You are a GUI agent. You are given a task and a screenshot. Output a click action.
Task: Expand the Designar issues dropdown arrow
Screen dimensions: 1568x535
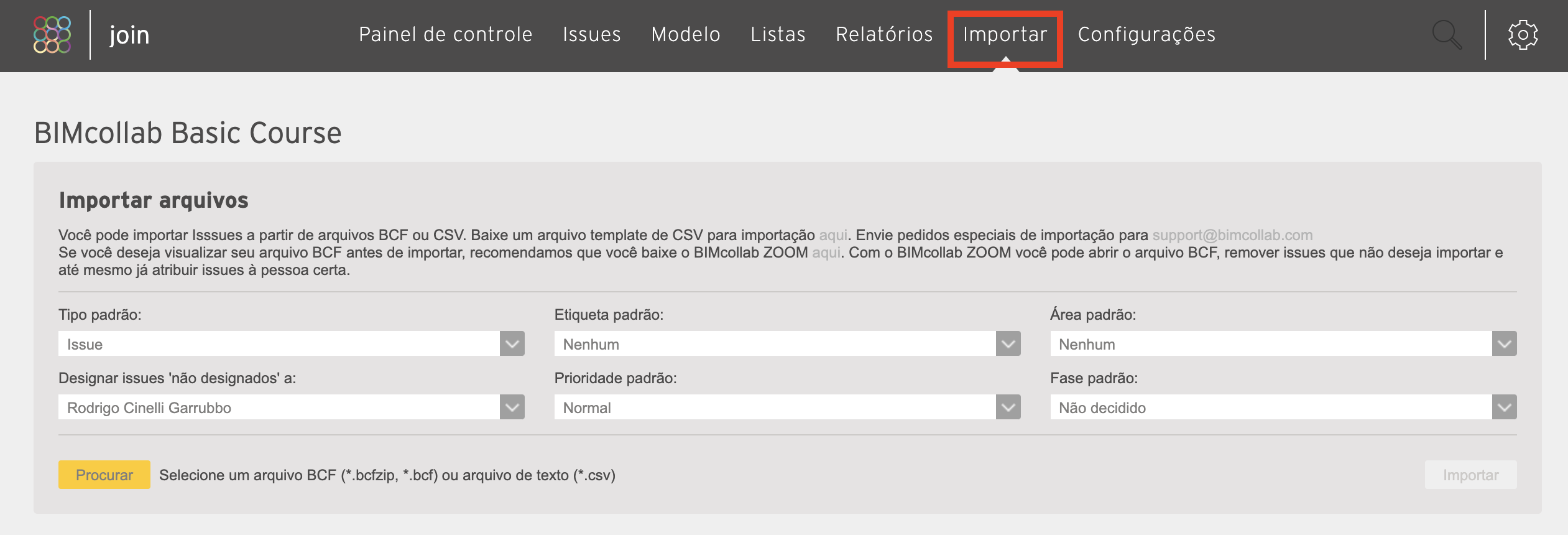pos(512,407)
